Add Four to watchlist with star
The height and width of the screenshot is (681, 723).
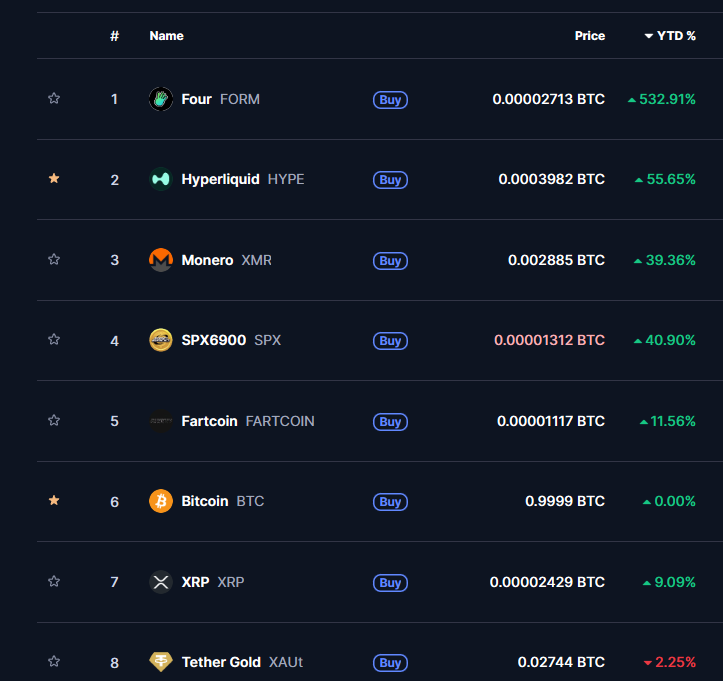(54, 98)
